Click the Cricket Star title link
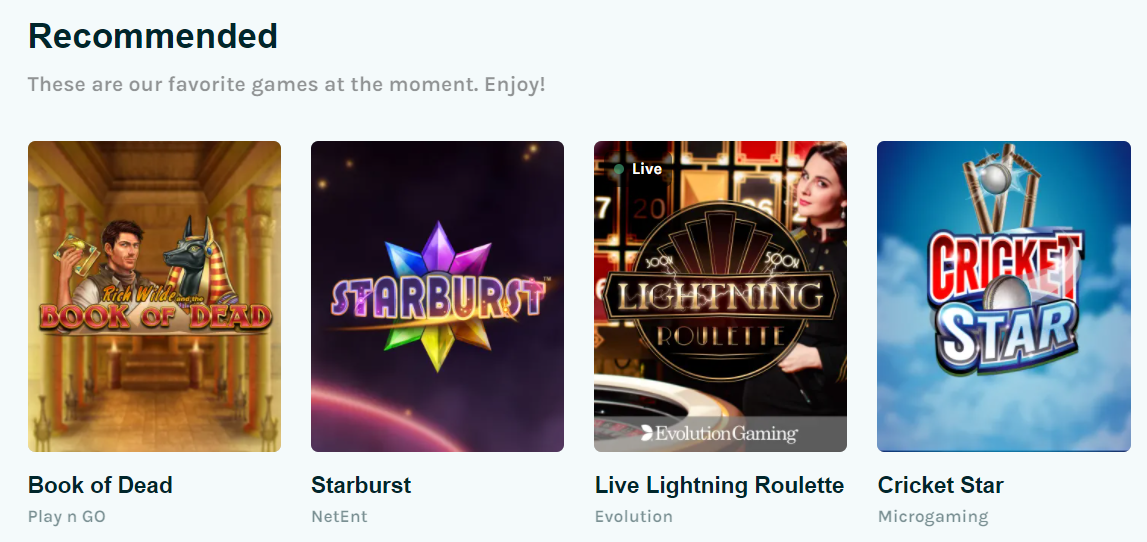 [x=941, y=485]
